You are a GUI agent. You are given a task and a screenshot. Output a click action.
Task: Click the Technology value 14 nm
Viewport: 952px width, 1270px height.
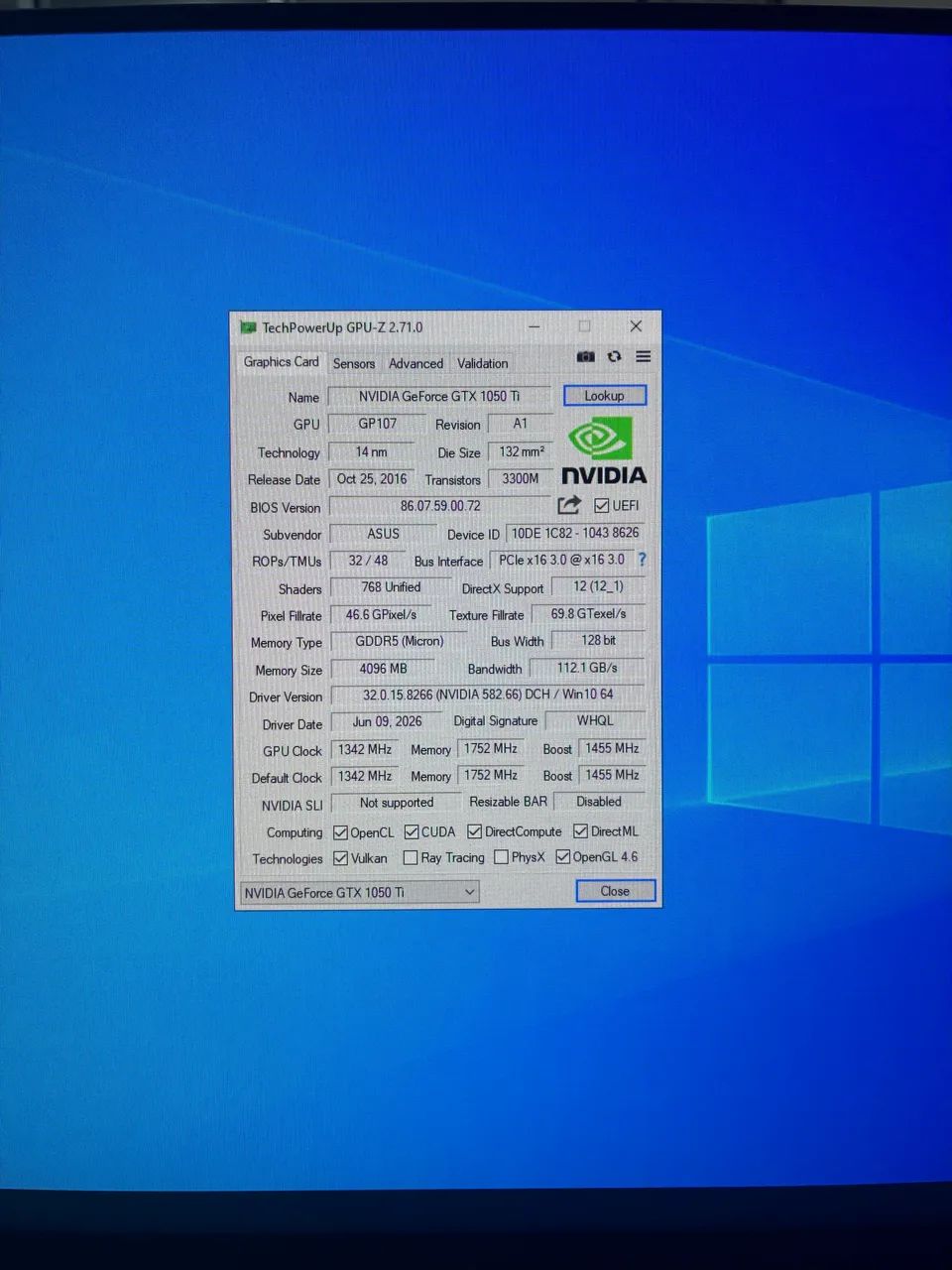click(372, 451)
